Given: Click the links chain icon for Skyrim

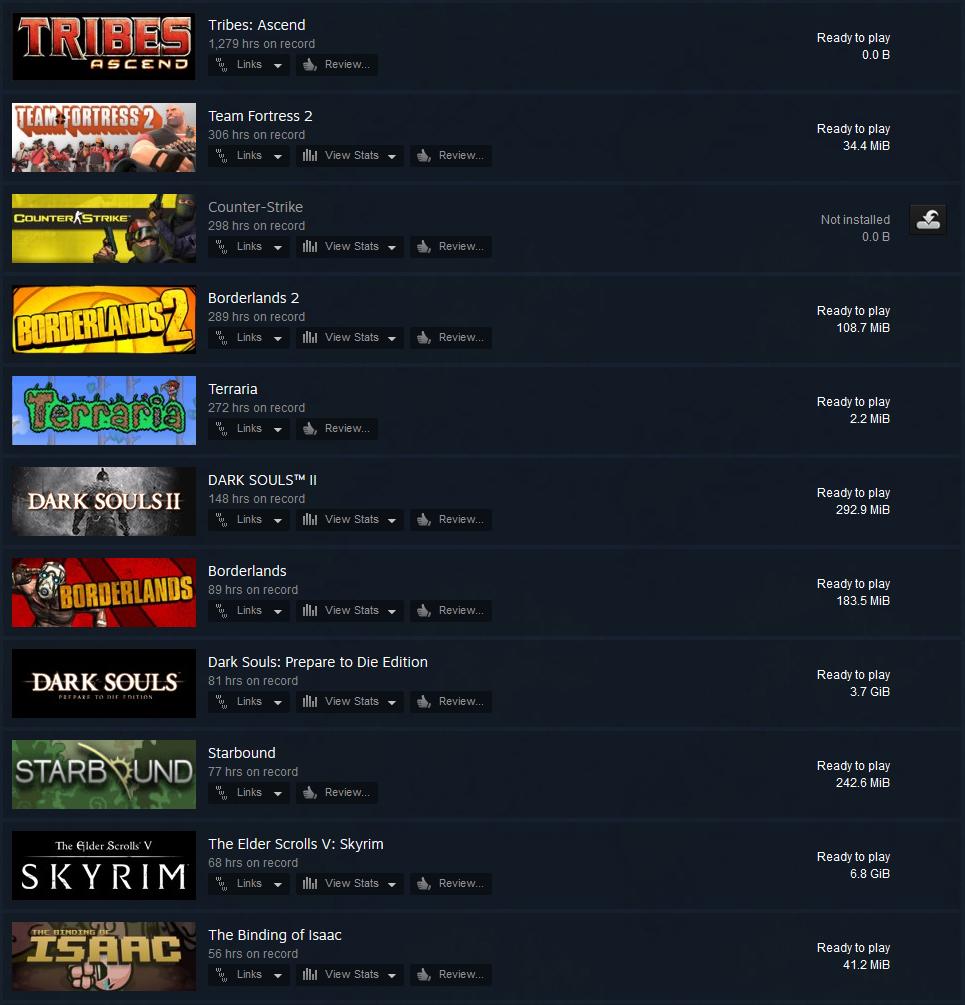Looking at the screenshot, I should (x=221, y=884).
